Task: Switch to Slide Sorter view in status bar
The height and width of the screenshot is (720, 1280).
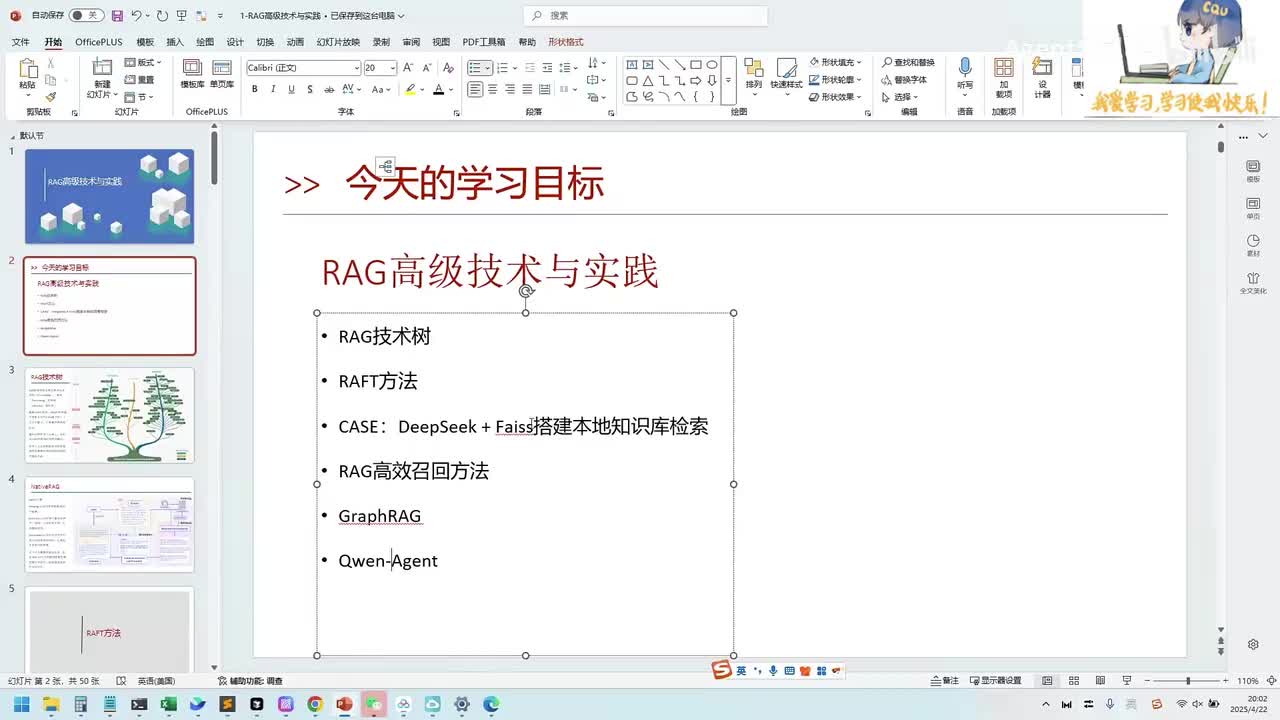Action: click(1074, 680)
